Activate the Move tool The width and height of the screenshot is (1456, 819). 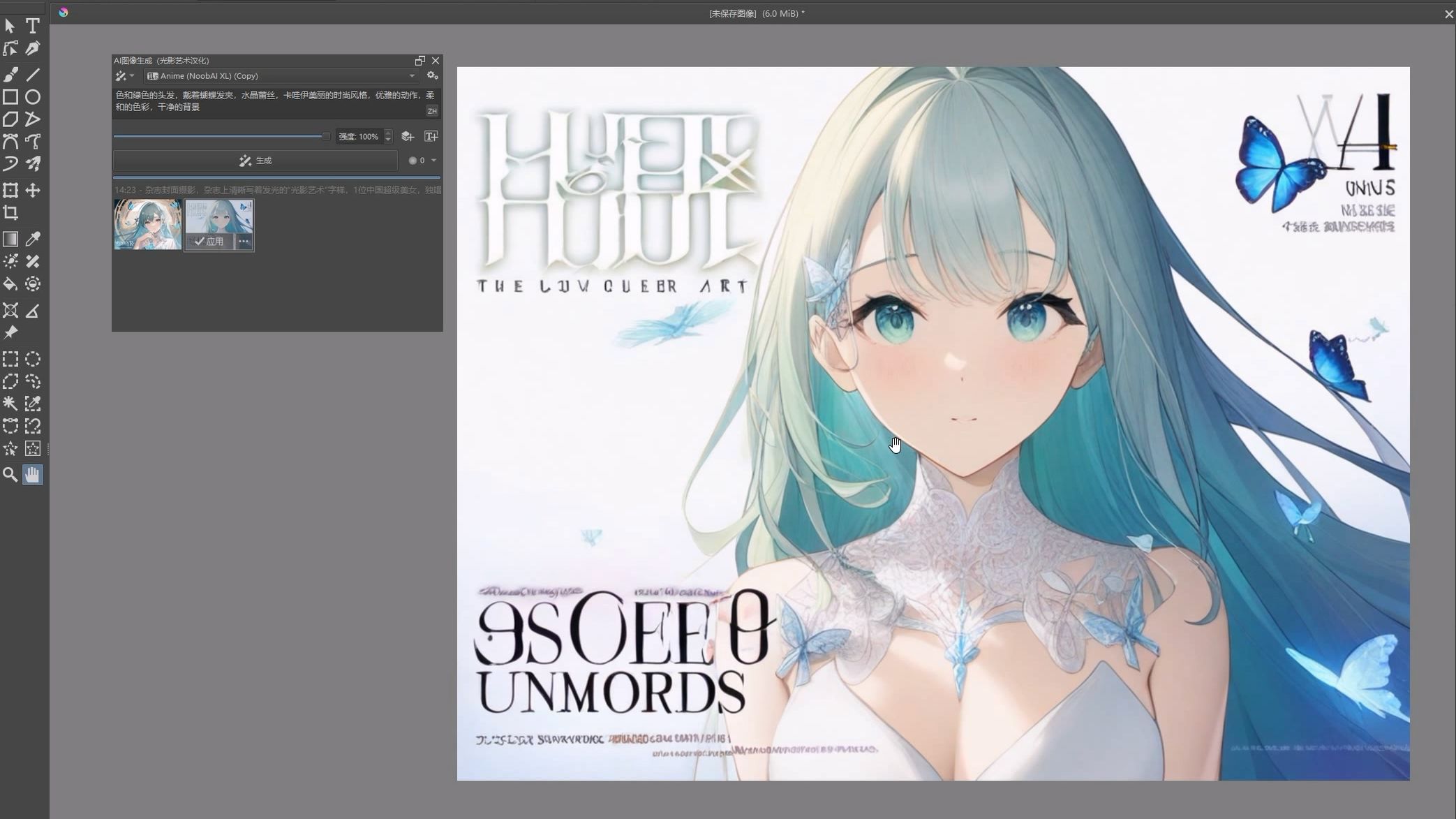(32, 191)
